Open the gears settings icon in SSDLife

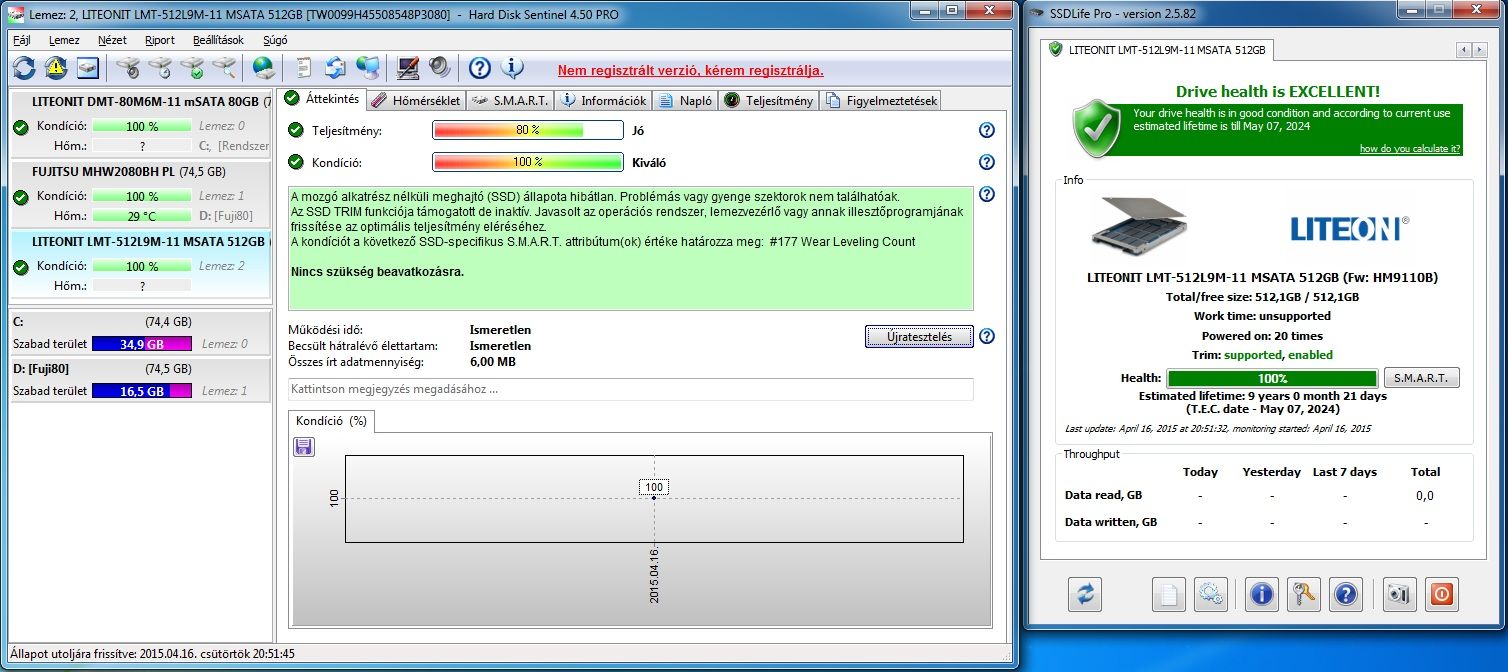tap(1210, 594)
